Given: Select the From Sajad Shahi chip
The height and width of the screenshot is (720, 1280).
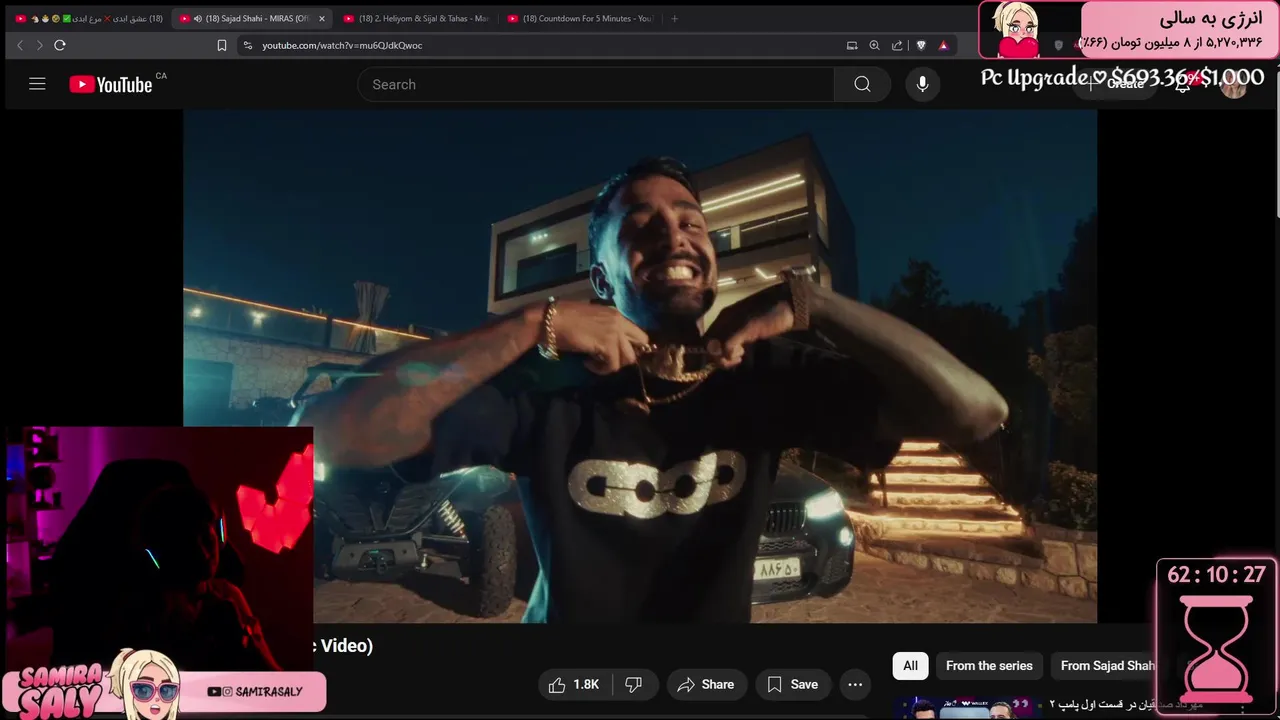Looking at the screenshot, I should [1106, 666].
